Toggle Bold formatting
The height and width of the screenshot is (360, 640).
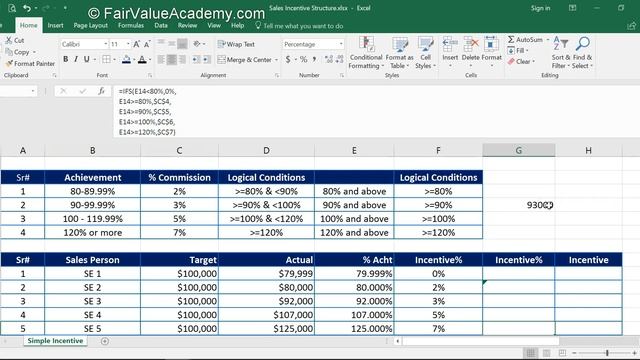click(65, 60)
